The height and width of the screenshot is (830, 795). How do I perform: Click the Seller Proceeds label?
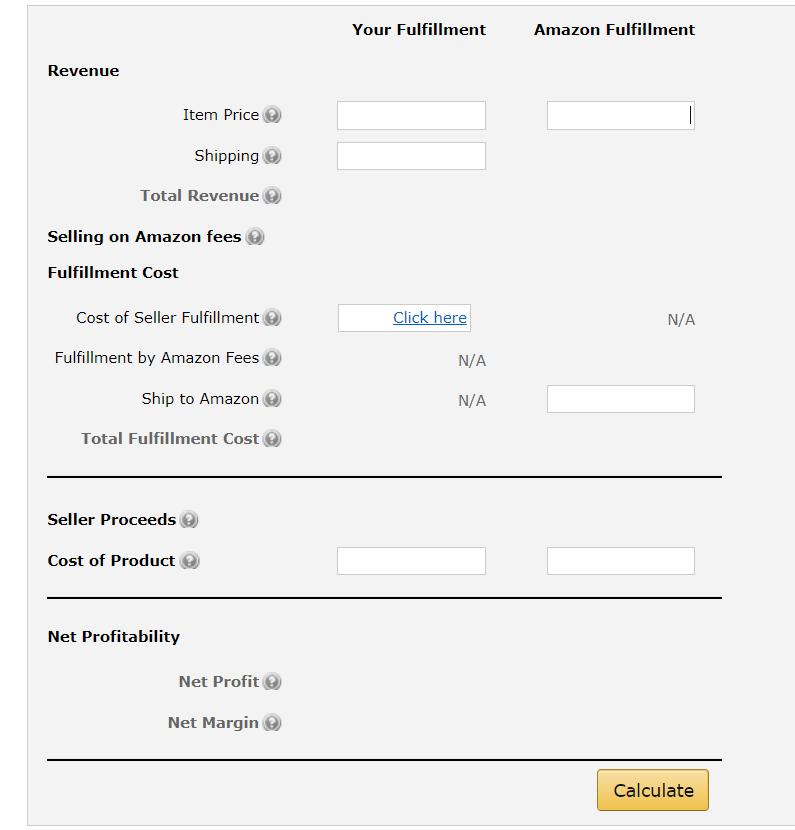(x=112, y=520)
